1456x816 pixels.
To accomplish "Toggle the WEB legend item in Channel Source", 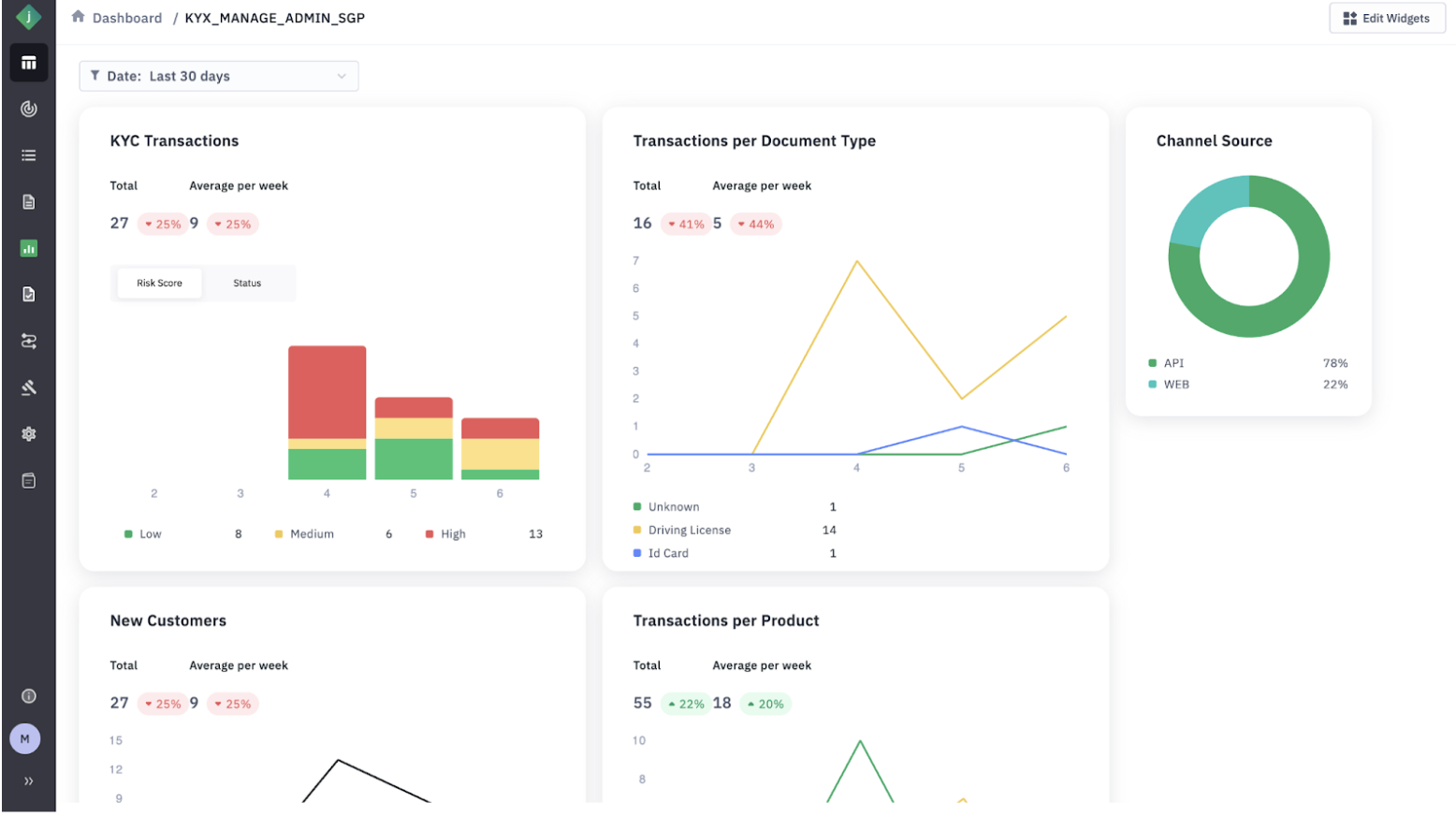I will point(1175,385).
